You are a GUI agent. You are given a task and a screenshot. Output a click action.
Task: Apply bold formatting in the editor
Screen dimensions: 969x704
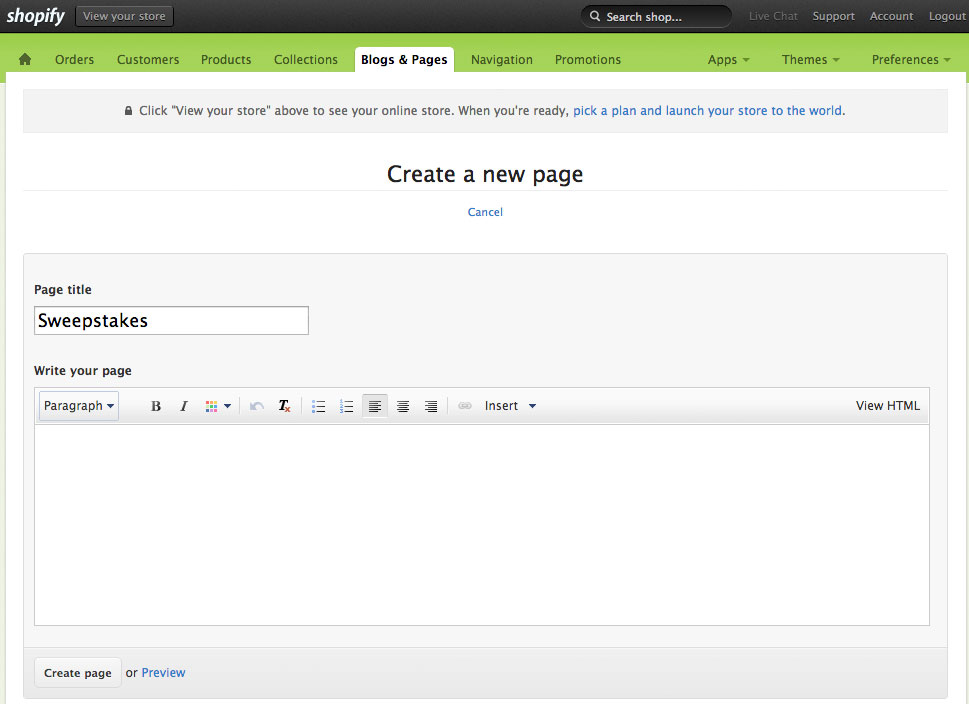click(155, 405)
